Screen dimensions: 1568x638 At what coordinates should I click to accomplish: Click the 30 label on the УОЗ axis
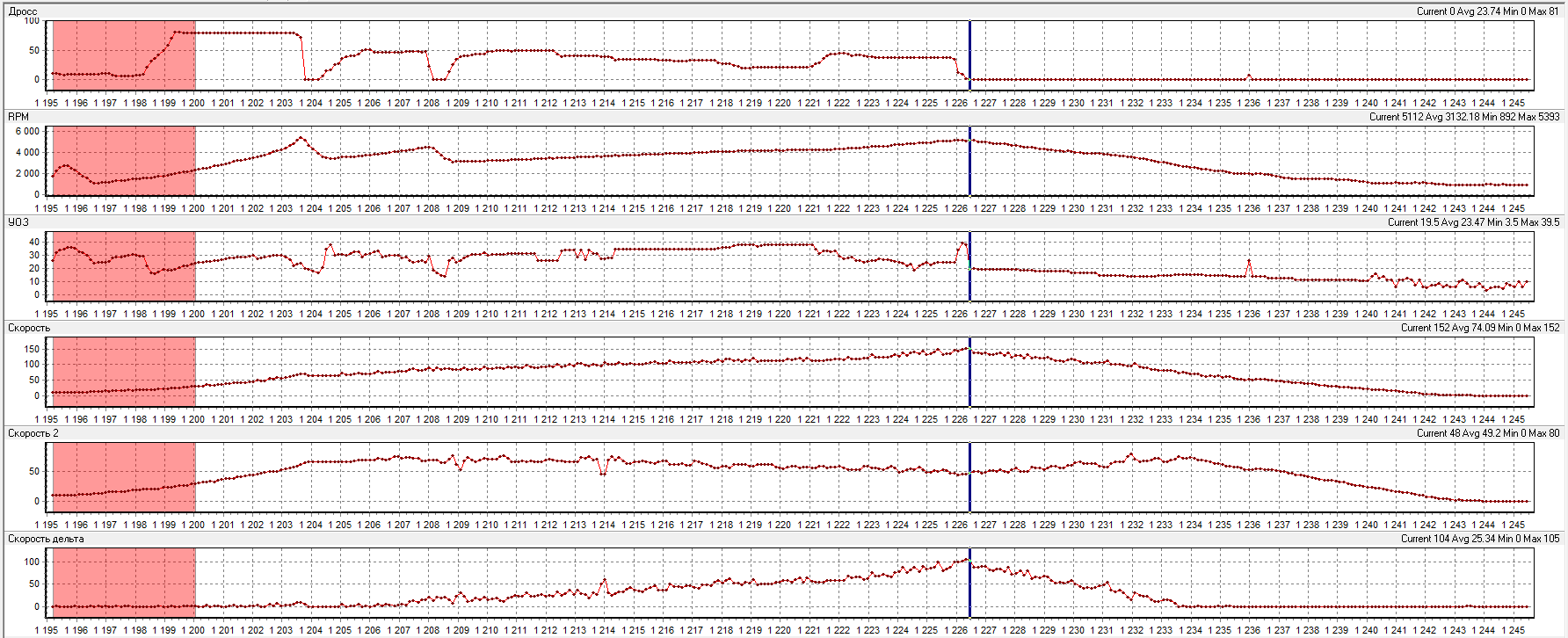tap(34, 255)
